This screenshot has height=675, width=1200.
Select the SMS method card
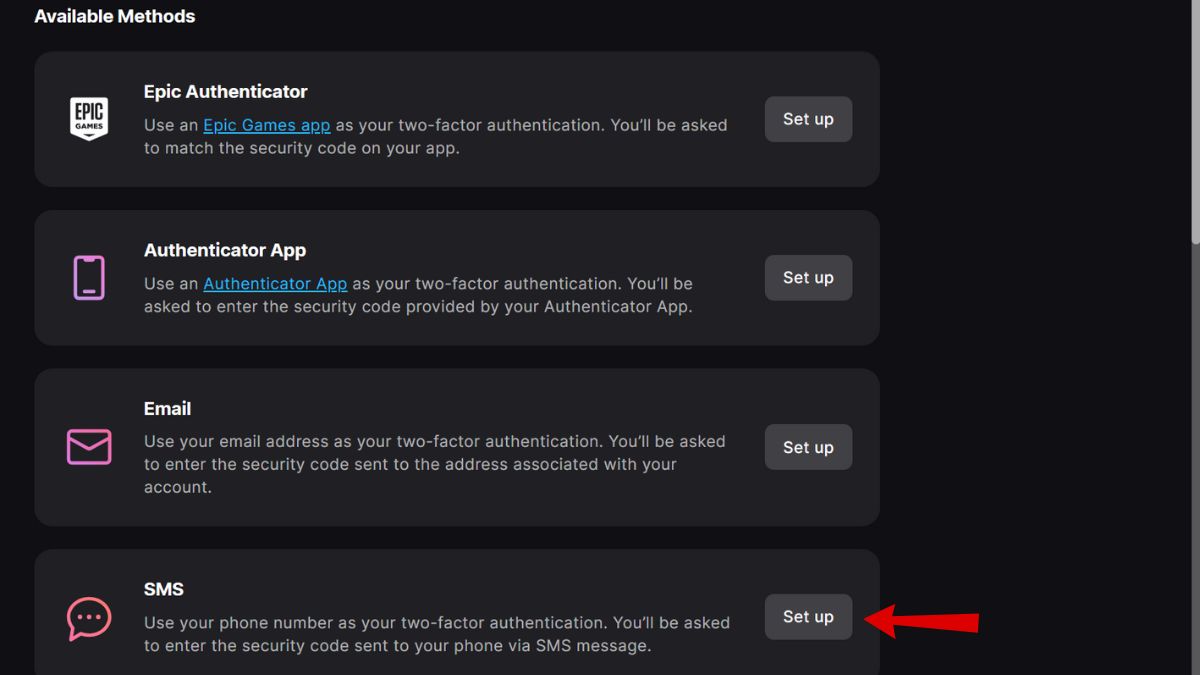[x=456, y=610]
